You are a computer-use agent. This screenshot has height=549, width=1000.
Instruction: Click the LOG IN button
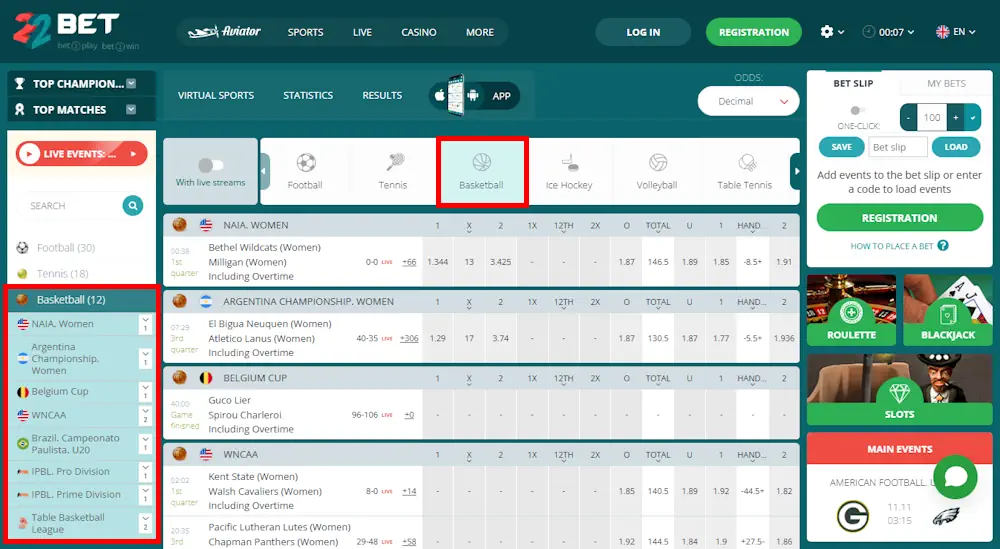pyautogui.click(x=643, y=32)
